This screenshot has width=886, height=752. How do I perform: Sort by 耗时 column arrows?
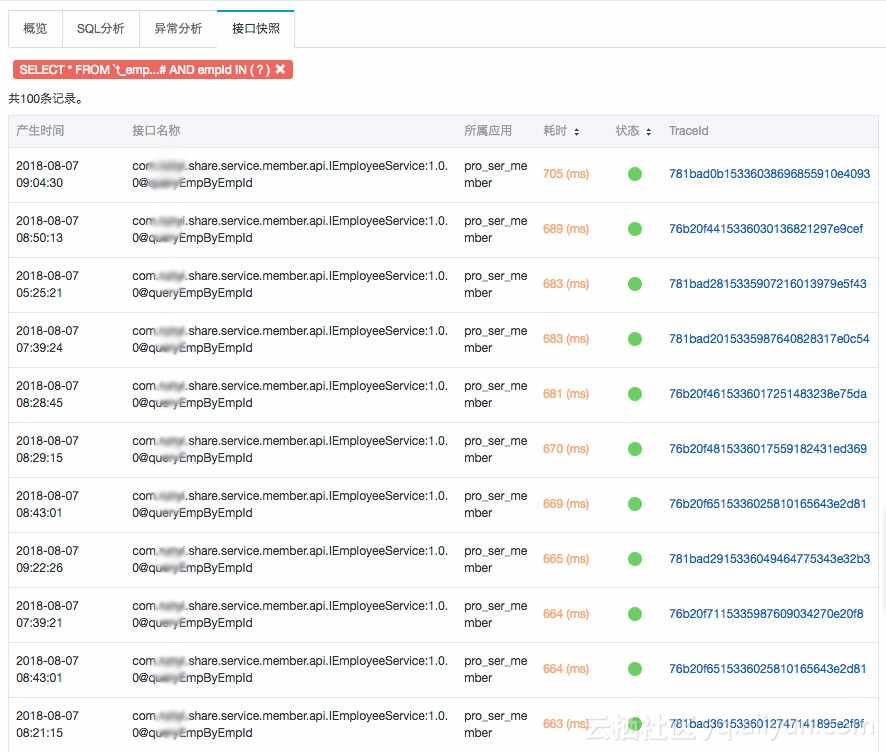pos(576,132)
